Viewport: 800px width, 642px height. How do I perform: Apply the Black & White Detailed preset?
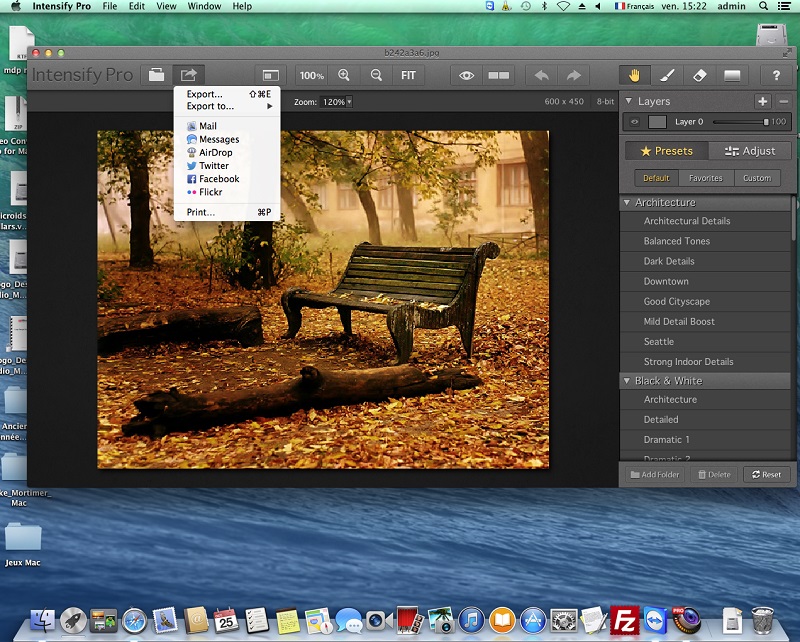coord(705,419)
